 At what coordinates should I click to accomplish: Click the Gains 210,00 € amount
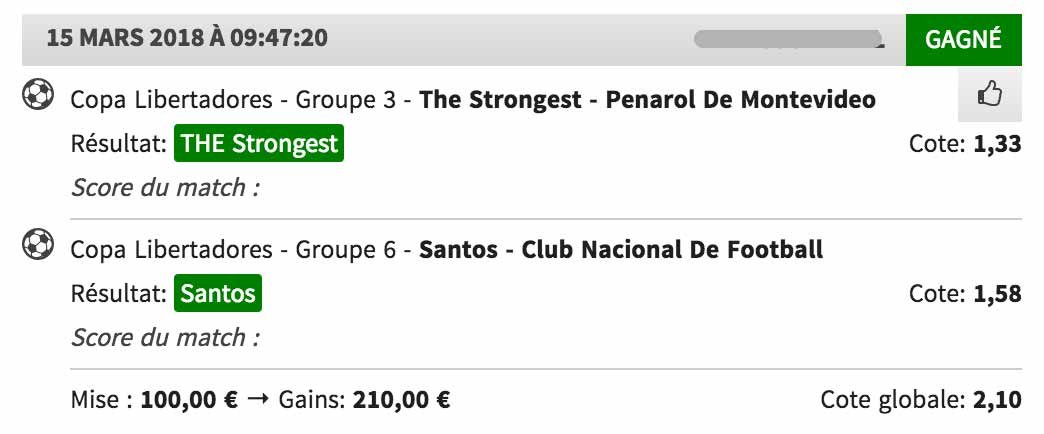pyautogui.click(x=401, y=400)
